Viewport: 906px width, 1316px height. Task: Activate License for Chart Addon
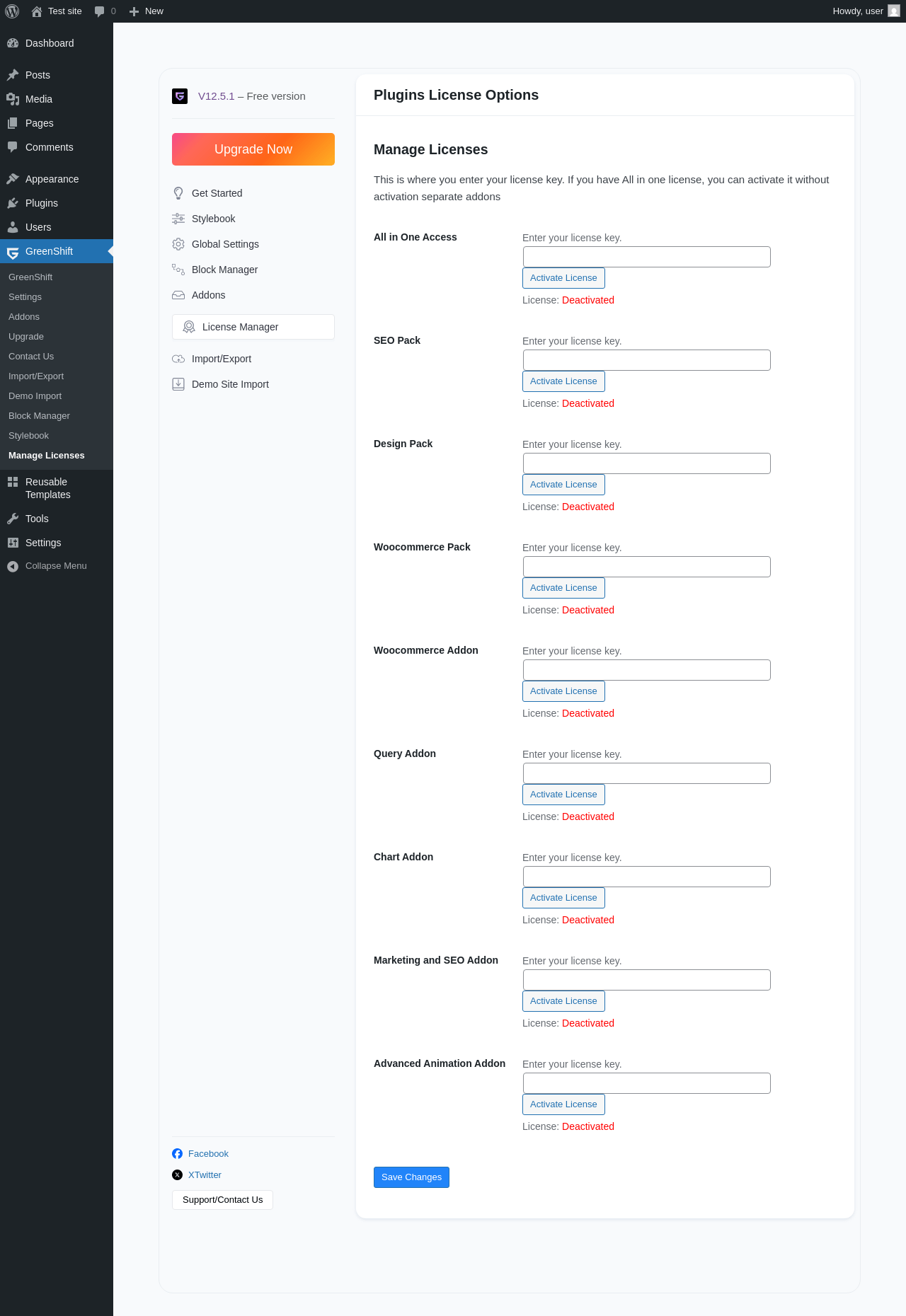(563, 898)
